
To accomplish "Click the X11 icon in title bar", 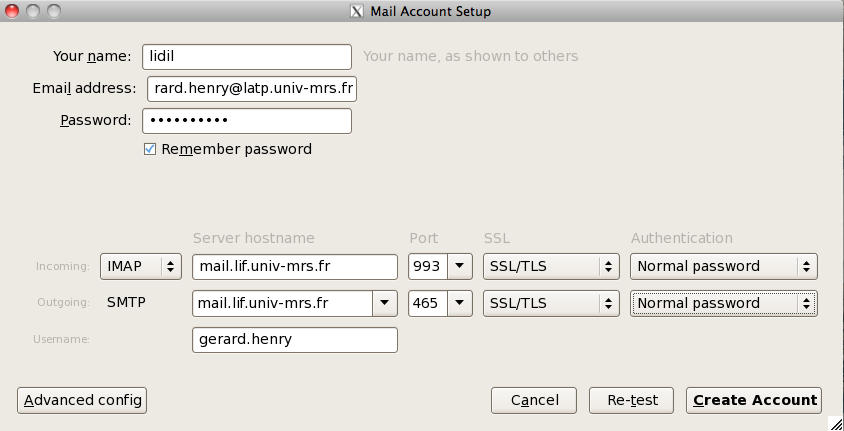I will (x=356, y=11).
